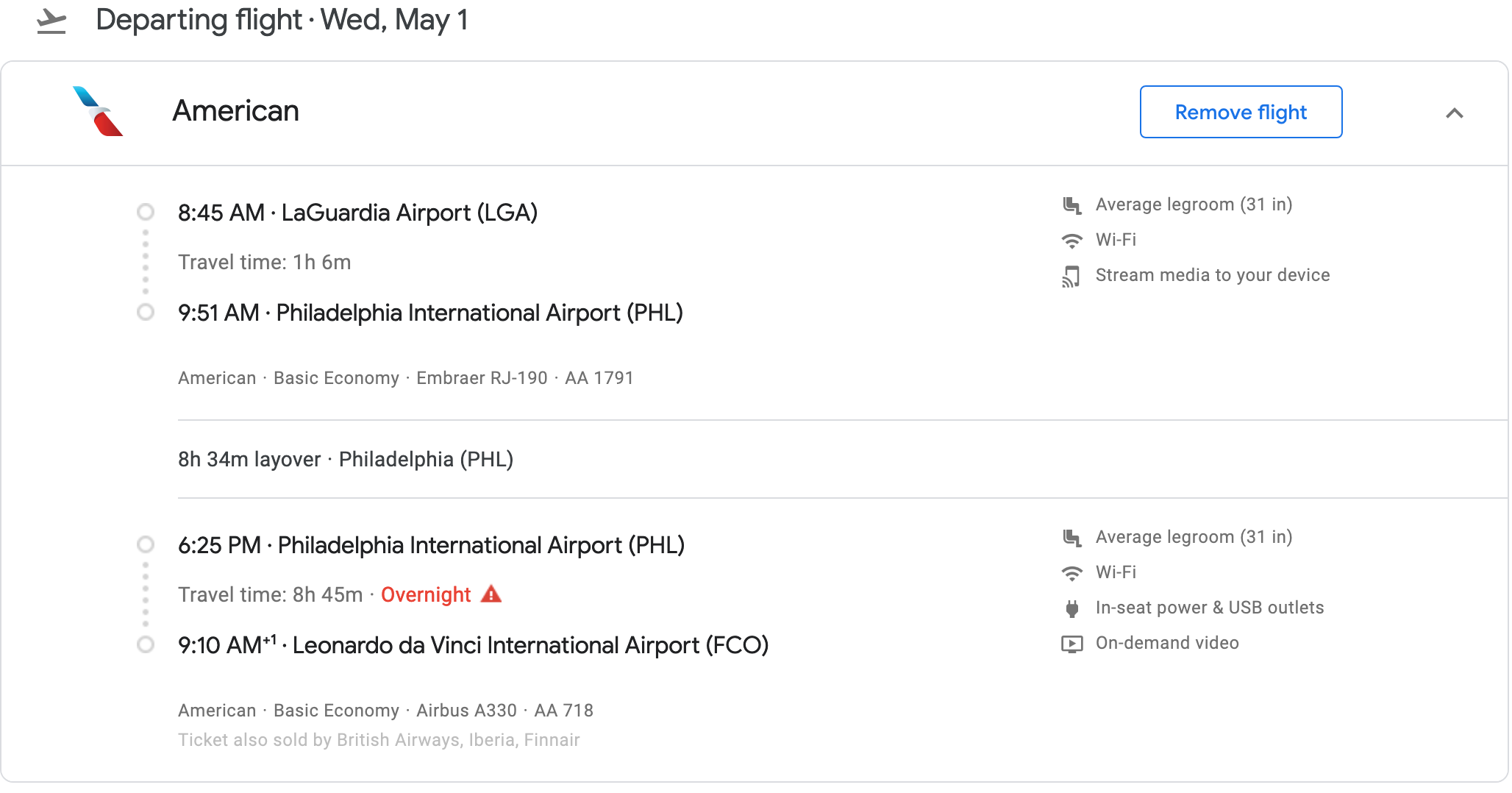Click the 8:45 AM LaGuardia departure line

point(357,213)
